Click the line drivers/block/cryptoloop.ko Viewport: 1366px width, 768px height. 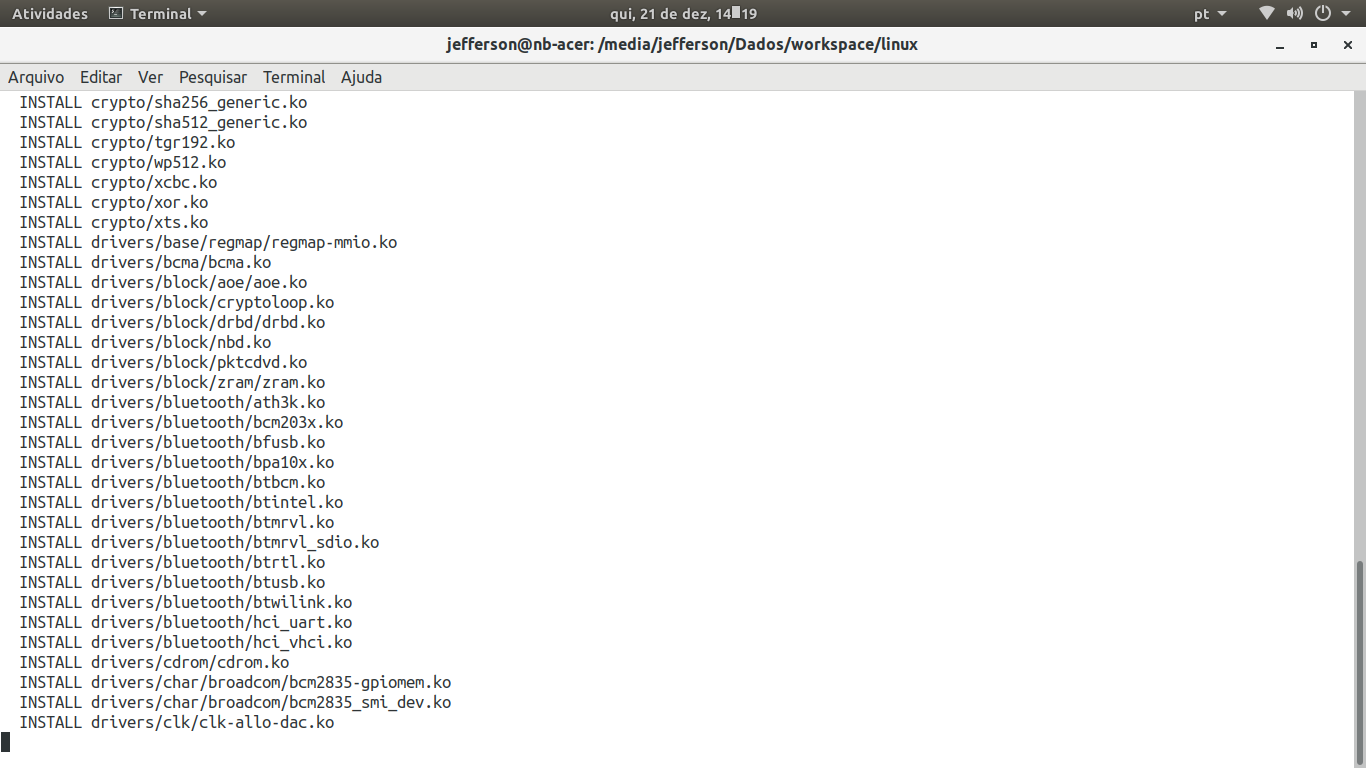tap(177, 302)
